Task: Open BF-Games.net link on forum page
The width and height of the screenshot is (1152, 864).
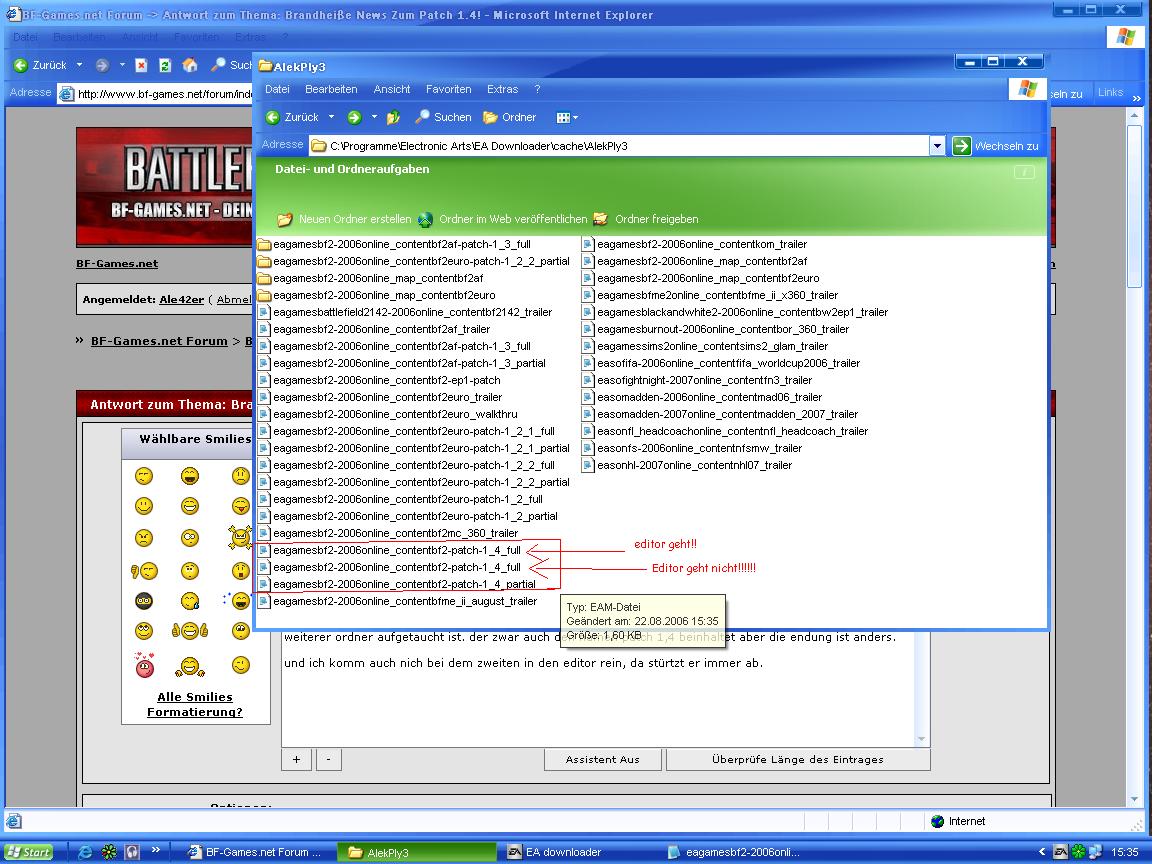Action: pyautogui.click(x=117, y=264)
